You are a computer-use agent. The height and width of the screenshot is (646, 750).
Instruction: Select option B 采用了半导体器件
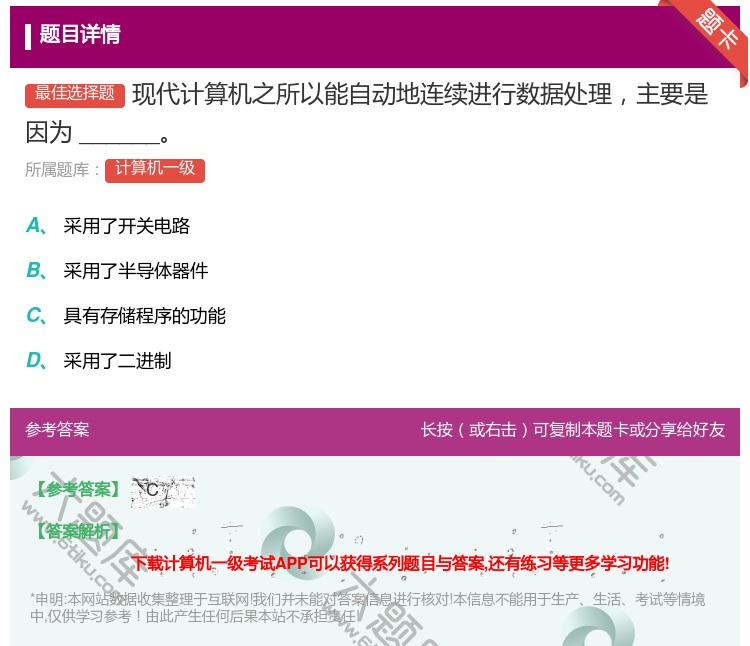tap(117, 271)
